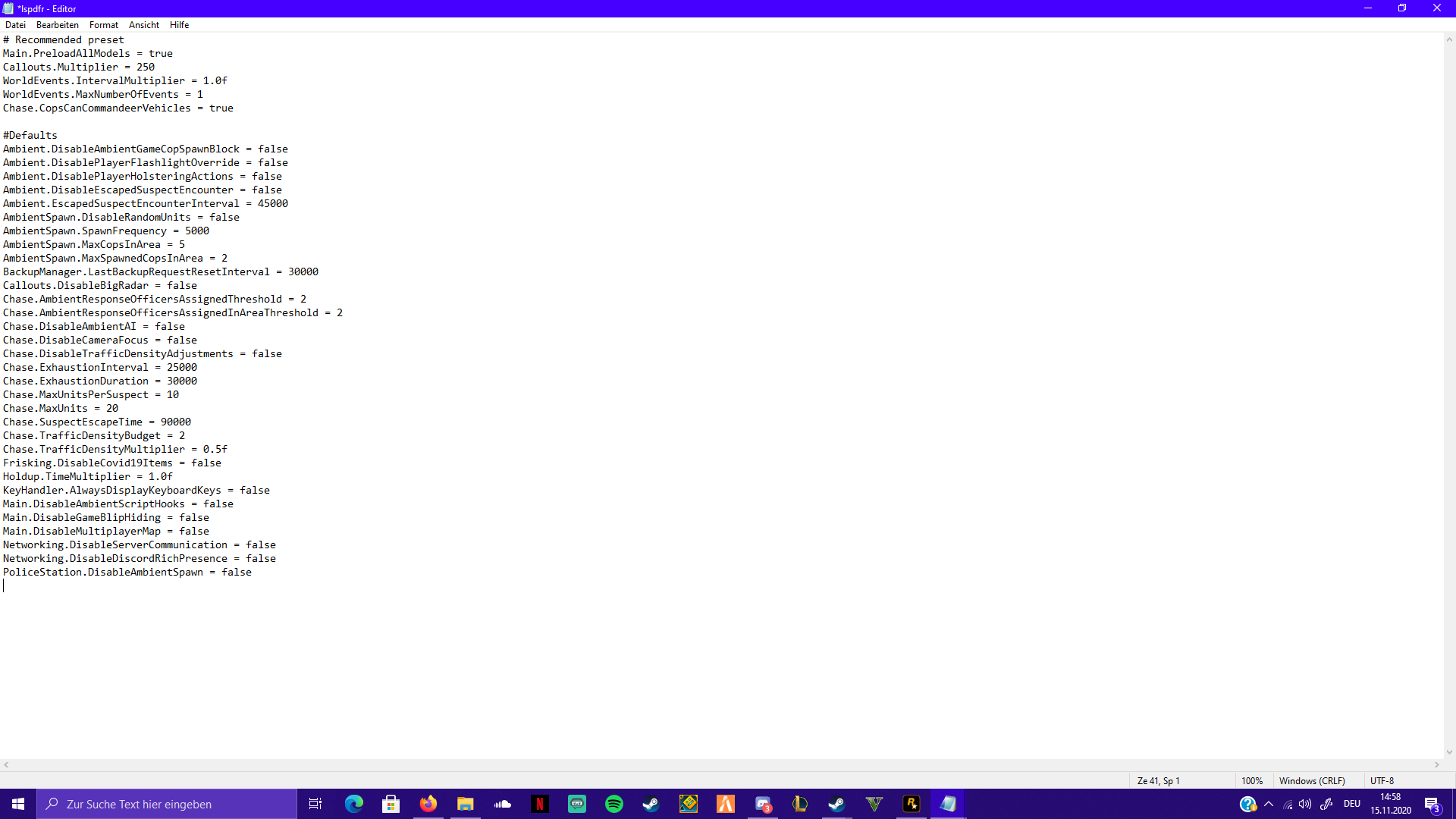Image resolution: width=1456 pixels, height=819 pixels.
Task: Open the GTA V taskbar icon
Action: click(x=874, y=804)
